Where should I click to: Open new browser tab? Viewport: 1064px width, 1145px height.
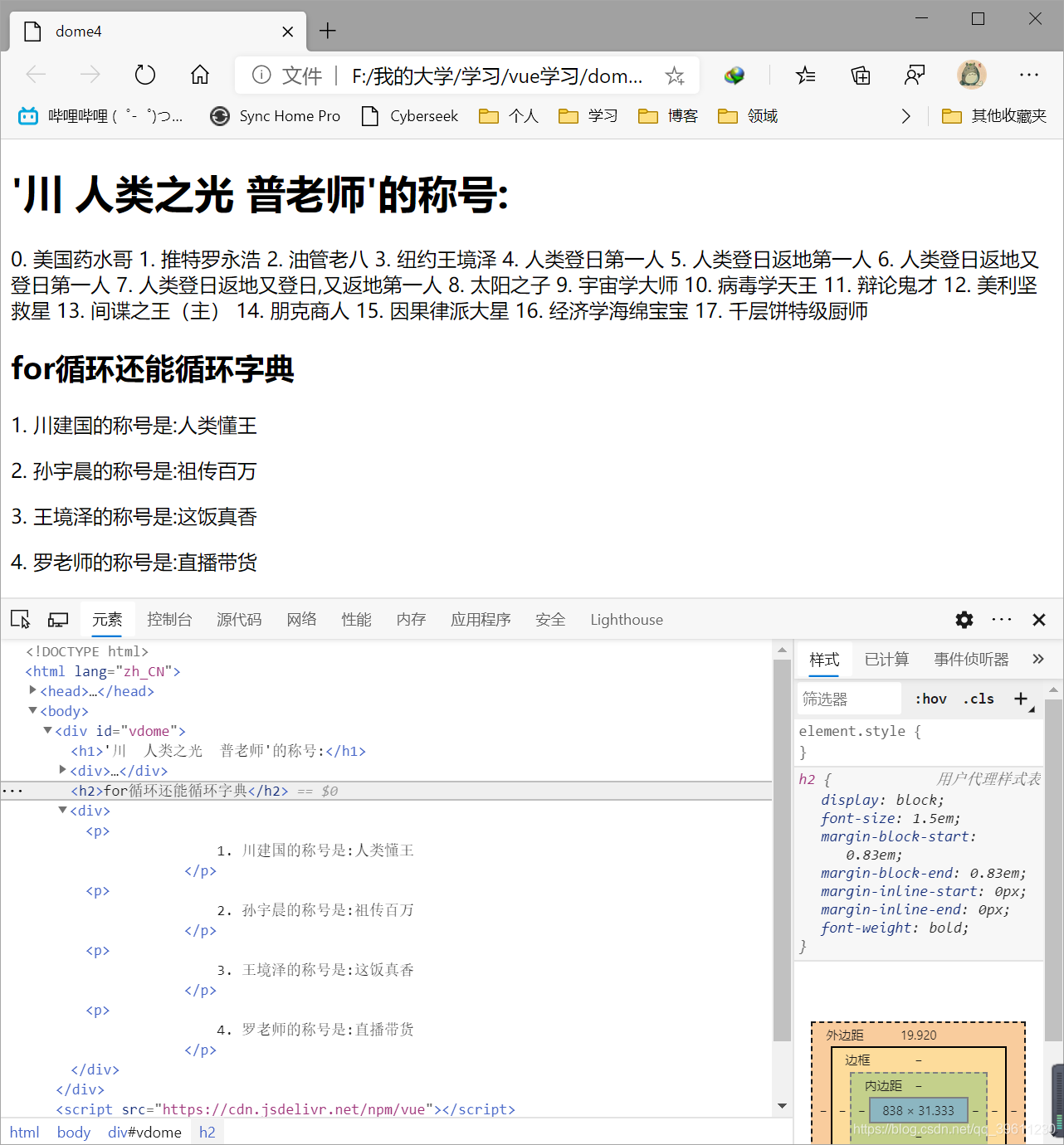(x=328, y=31)
